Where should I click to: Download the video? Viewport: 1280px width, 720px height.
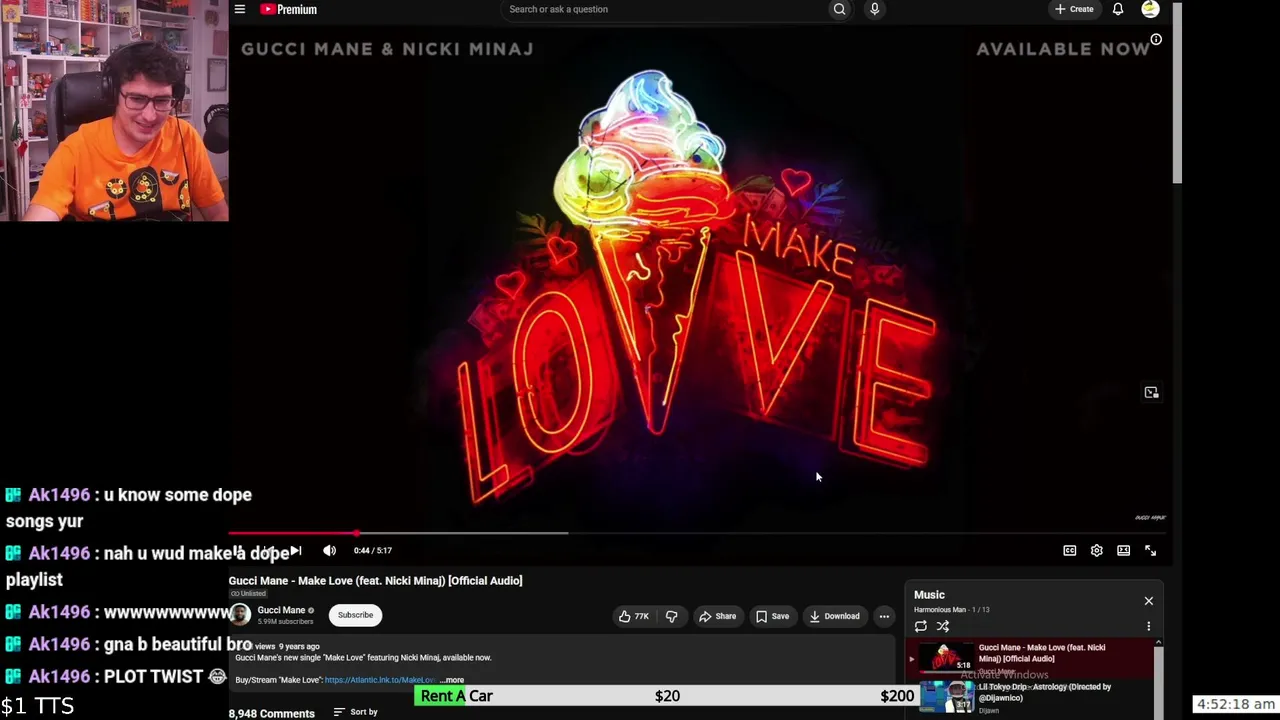(x=835, y=616)
